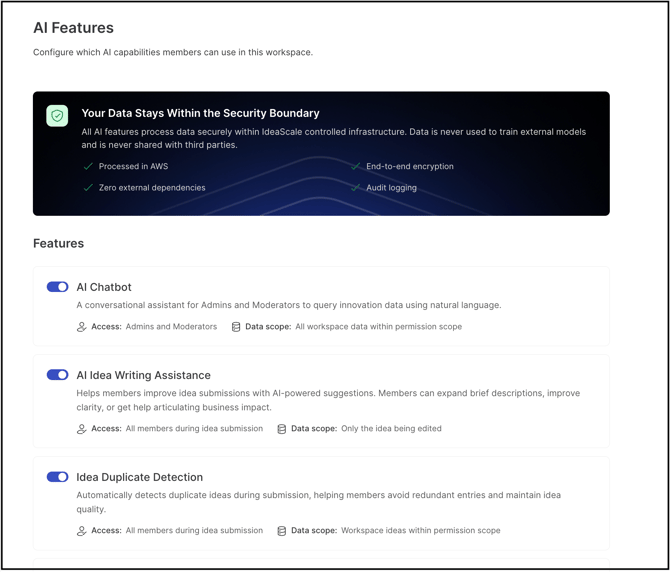Disable the AI Idea Writing Assistance toggle
670x572 pixels.
57,375
